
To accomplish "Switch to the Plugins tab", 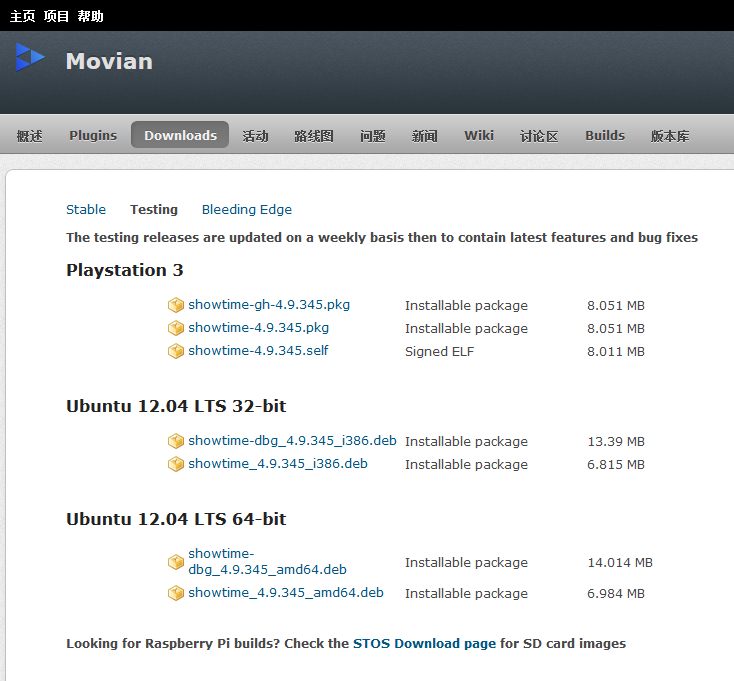I will tap(93, 135).
